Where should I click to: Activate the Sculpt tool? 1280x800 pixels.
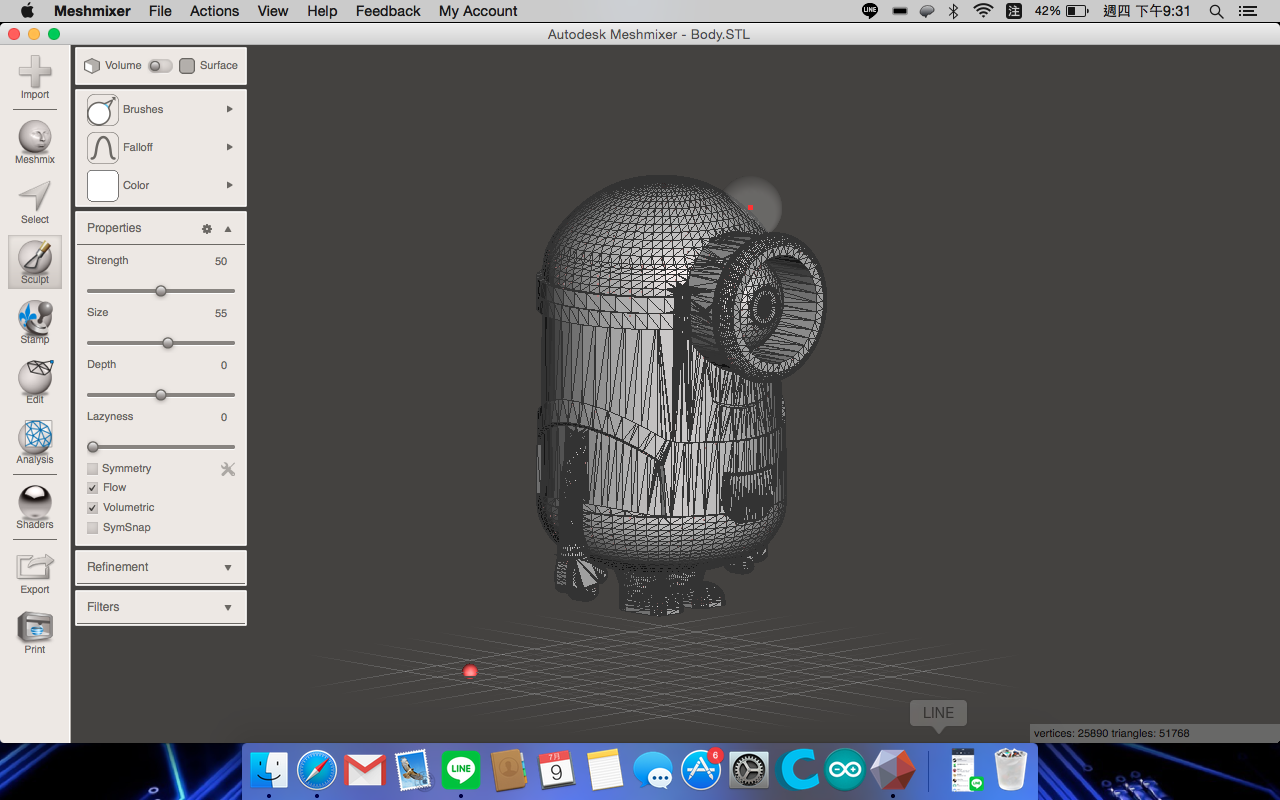click(x=35, y=262)
